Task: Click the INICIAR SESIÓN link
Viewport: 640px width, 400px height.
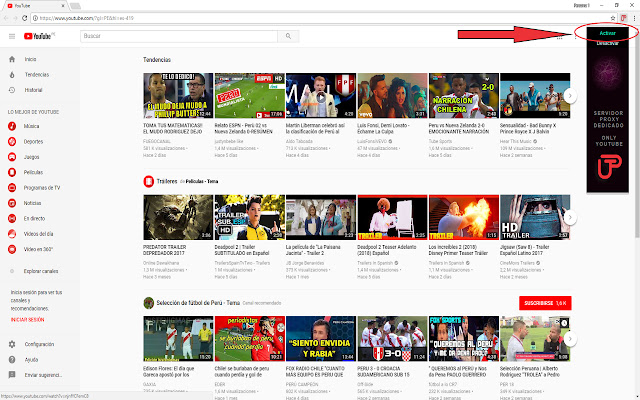Action: [27, 320]
